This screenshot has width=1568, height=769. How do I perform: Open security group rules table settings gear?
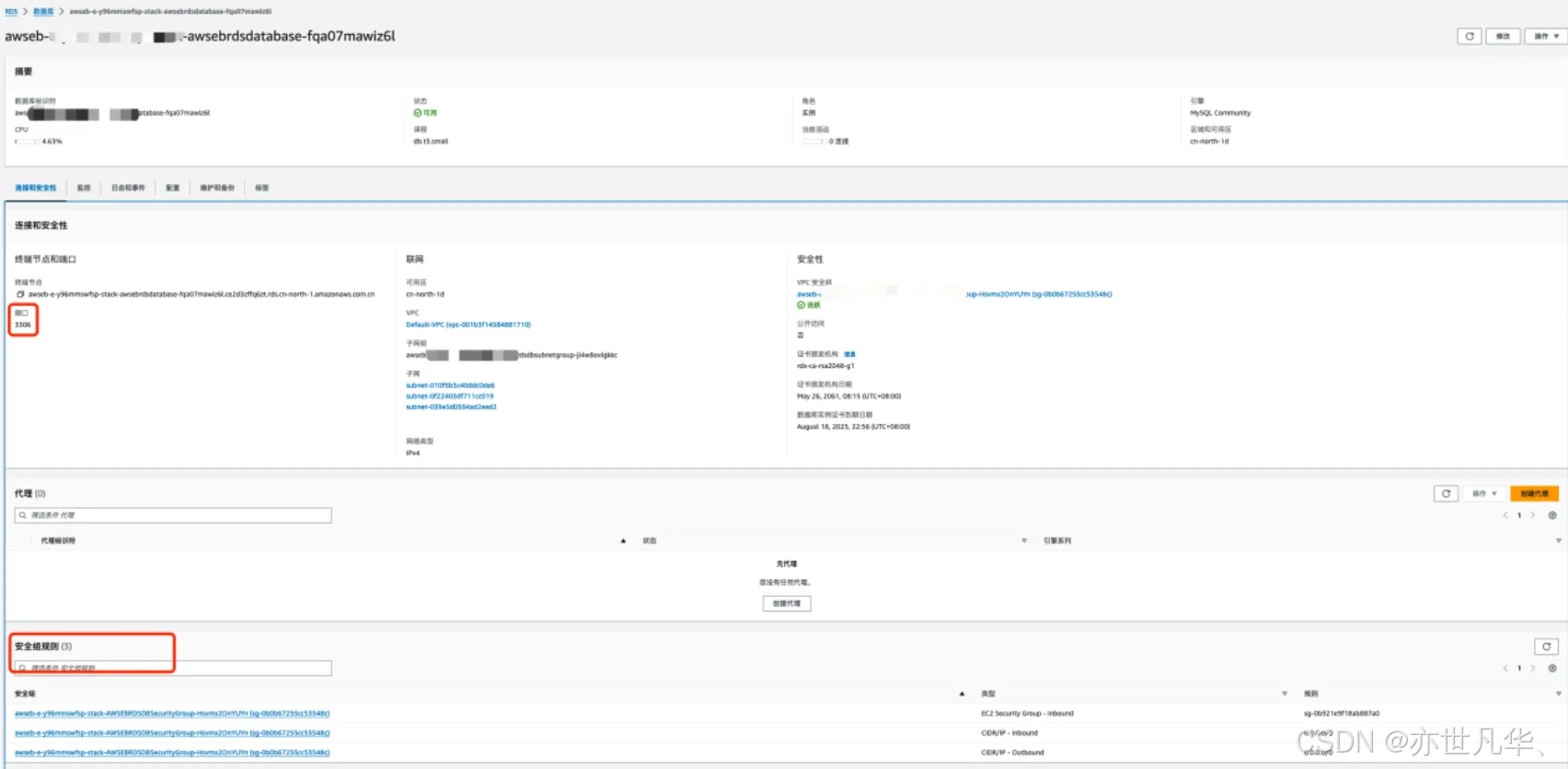point(1552,668)
